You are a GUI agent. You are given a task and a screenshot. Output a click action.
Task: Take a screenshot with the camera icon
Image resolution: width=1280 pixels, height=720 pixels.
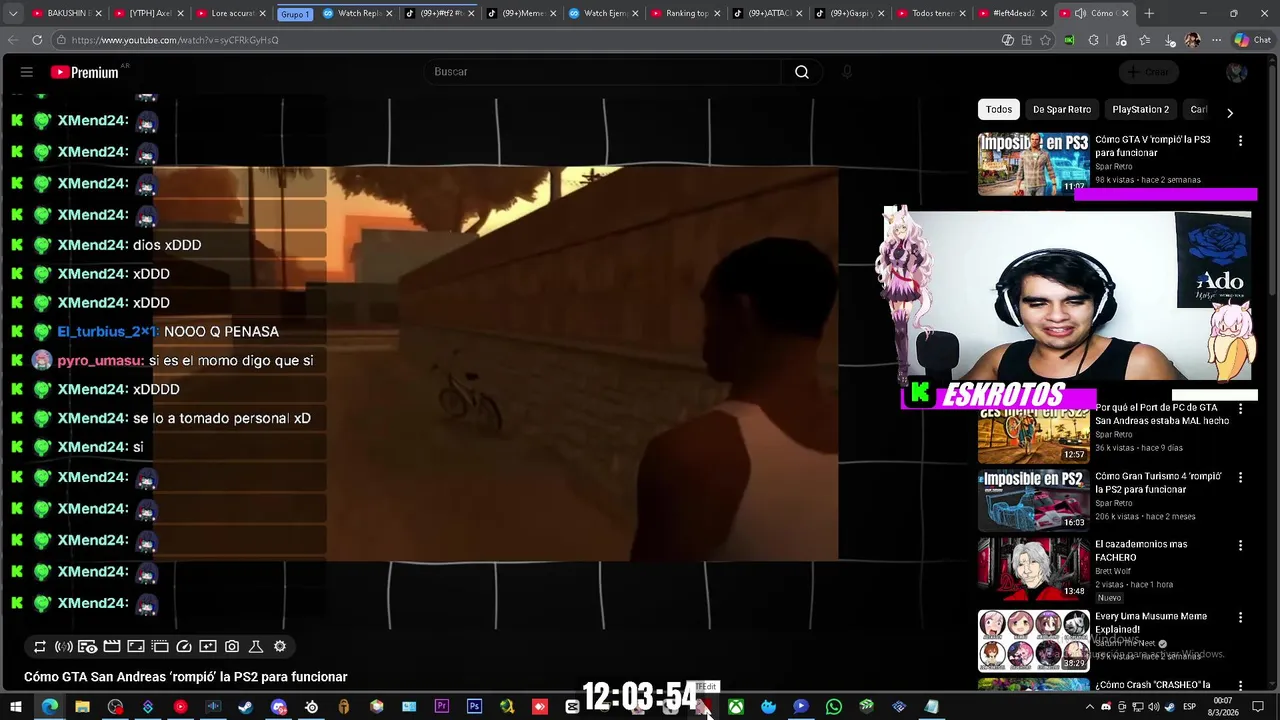(x=232, y=647)
